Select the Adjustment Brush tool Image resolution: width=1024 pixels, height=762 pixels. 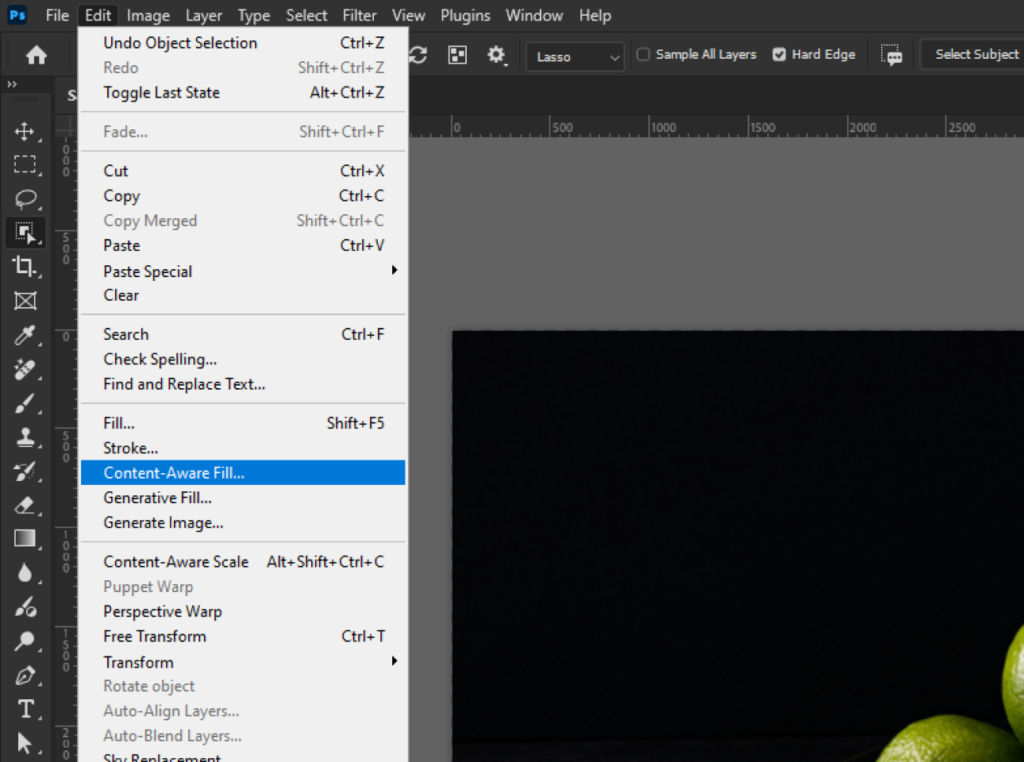click(25, 607)
